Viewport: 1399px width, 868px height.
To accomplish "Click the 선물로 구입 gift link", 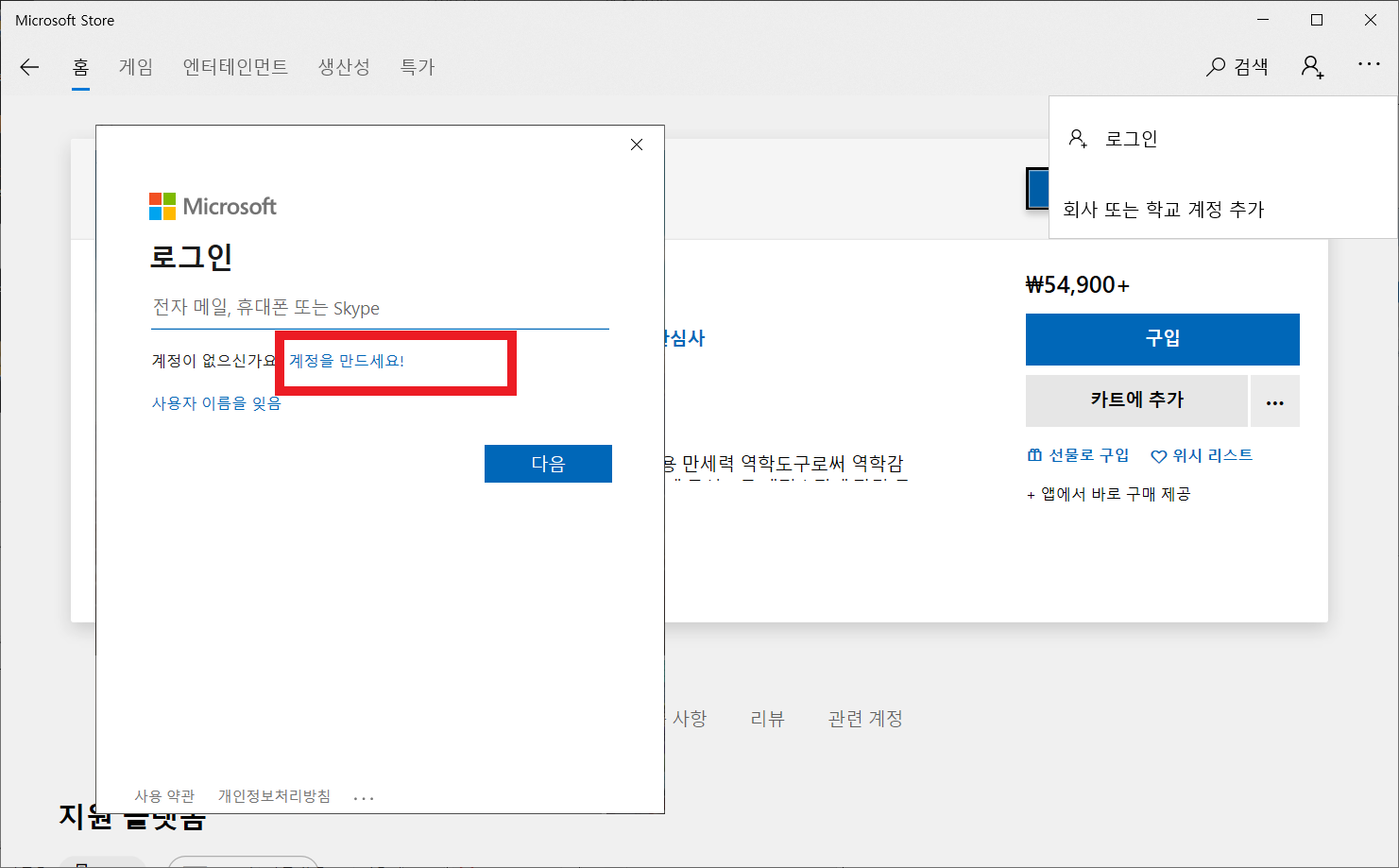I will 1078,455.
